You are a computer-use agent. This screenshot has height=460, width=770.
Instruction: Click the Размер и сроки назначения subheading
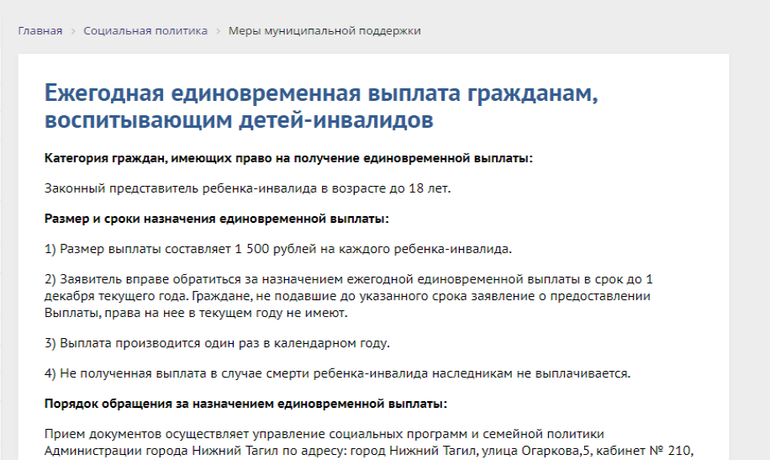tap(217, 218)
